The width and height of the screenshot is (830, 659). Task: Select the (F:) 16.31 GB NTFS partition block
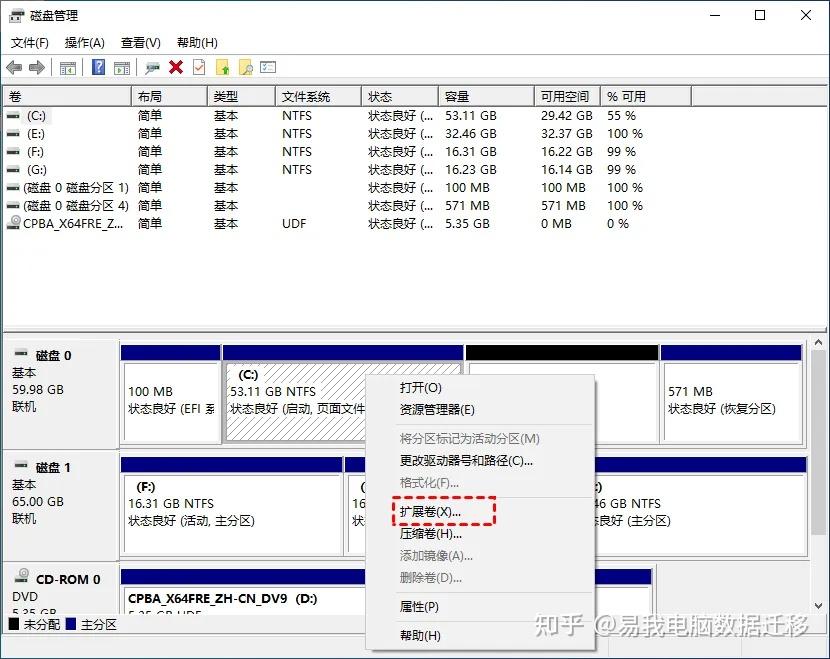232,505
